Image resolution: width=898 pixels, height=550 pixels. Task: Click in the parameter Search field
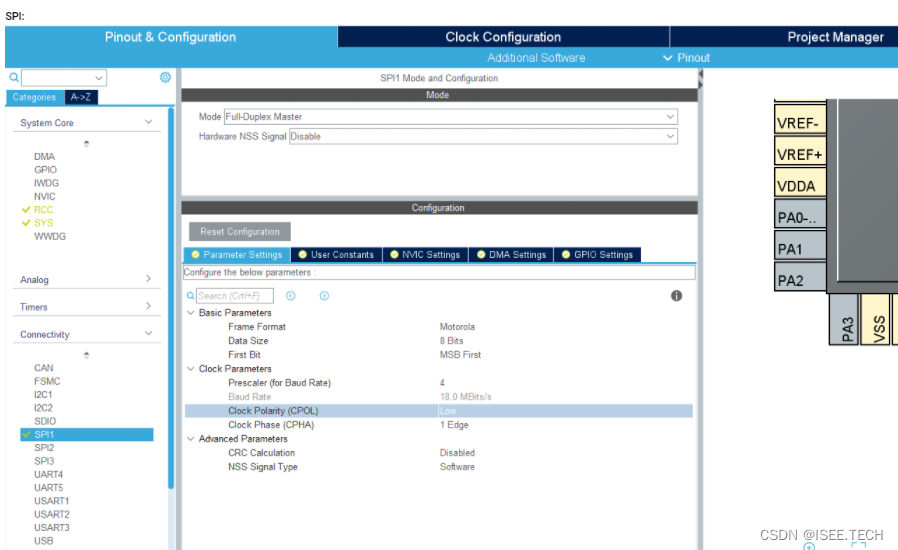(x=235, y=296)
